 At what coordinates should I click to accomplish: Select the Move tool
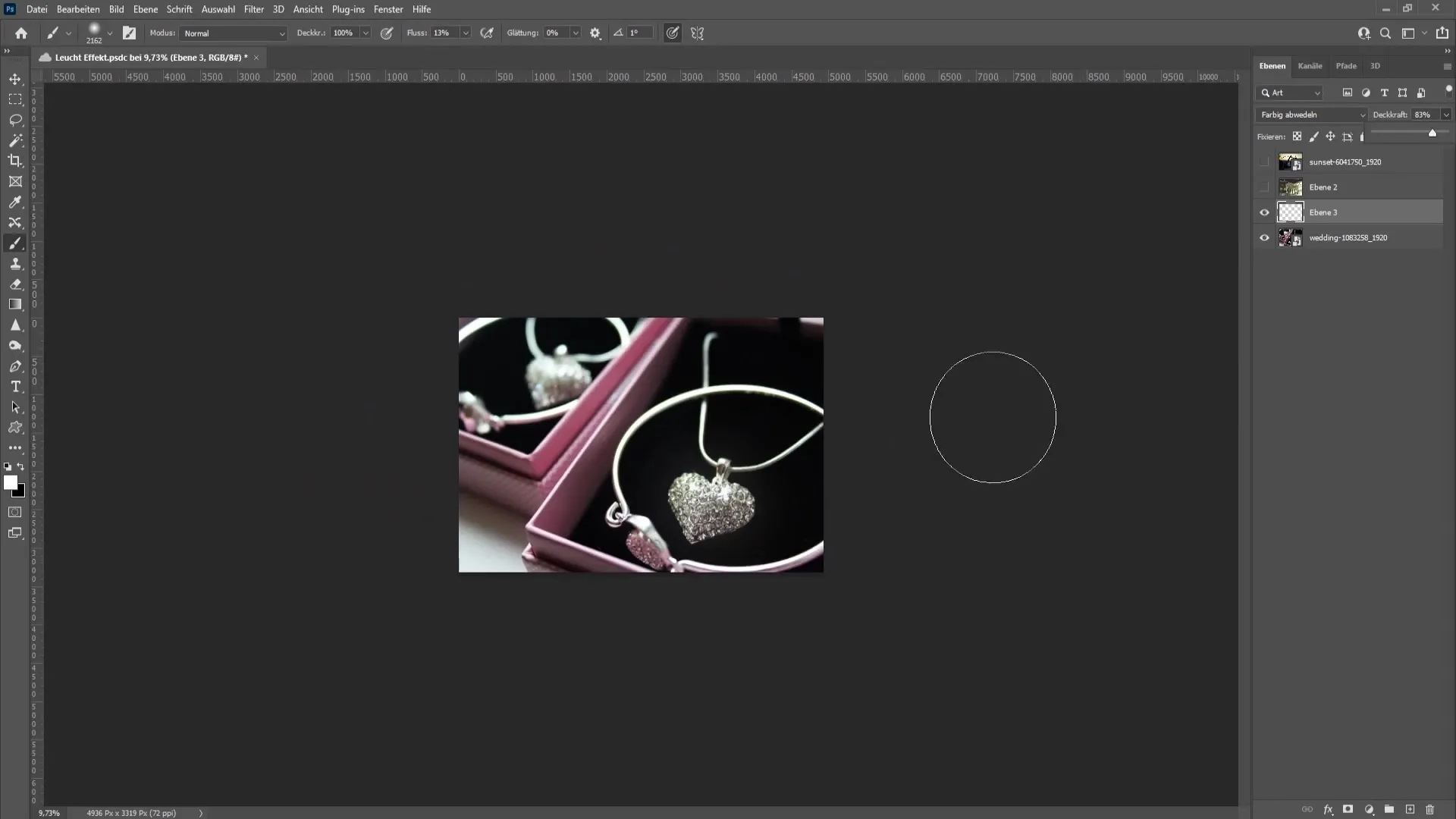[15, 78]
